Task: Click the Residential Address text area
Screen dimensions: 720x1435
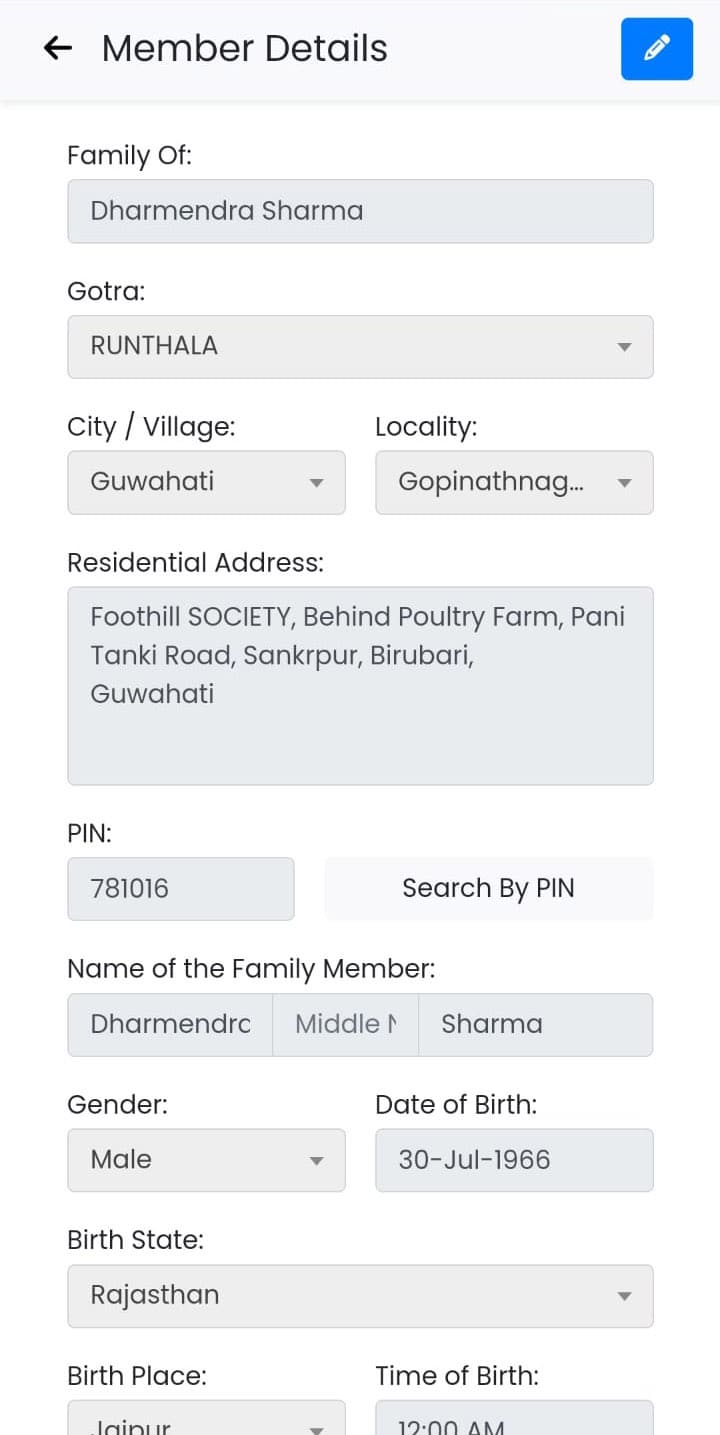Action: click(x=360, y=686)
